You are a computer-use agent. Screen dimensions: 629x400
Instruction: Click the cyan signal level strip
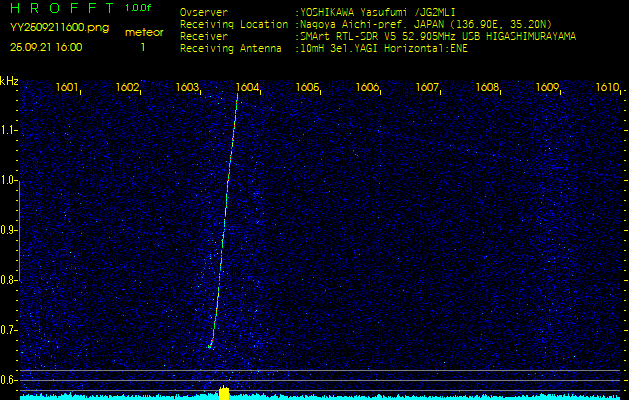click(x=400, y=396)
